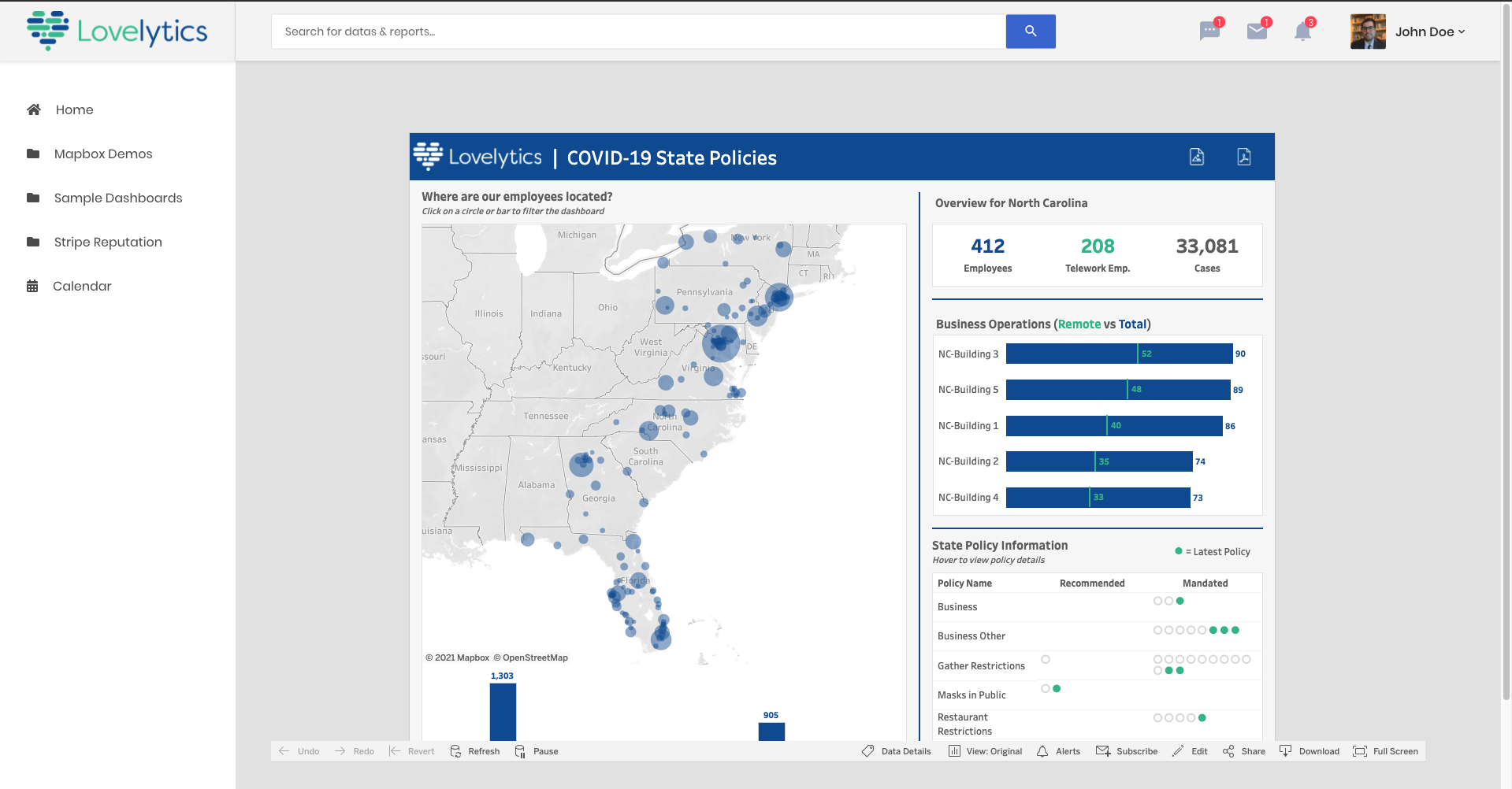Click the bell alerts icon in header
Viewport: 1512px width, 789px height.
click(x=1302, y=31)
